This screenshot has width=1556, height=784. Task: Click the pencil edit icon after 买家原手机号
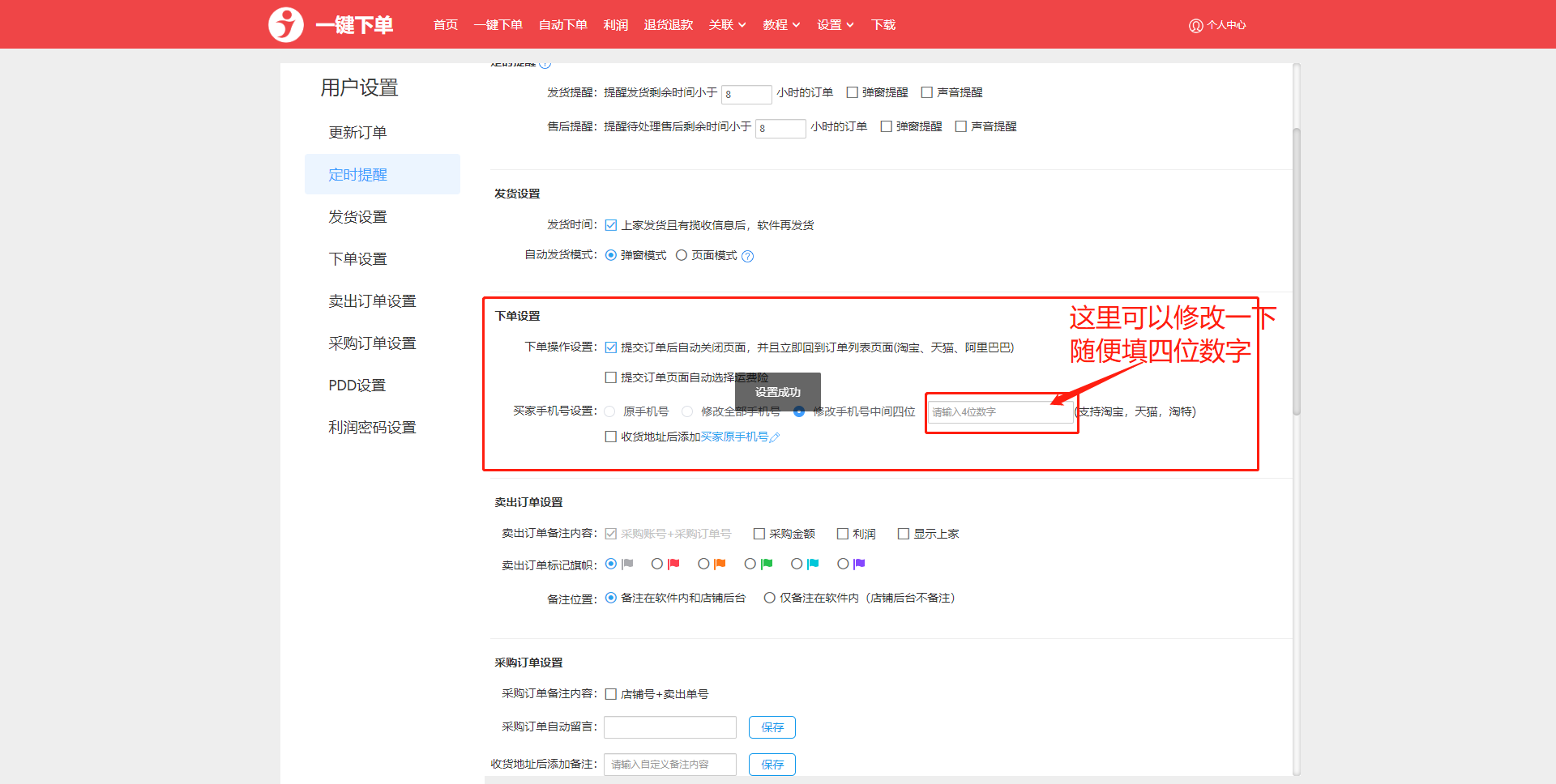click(x=775, y=437)
